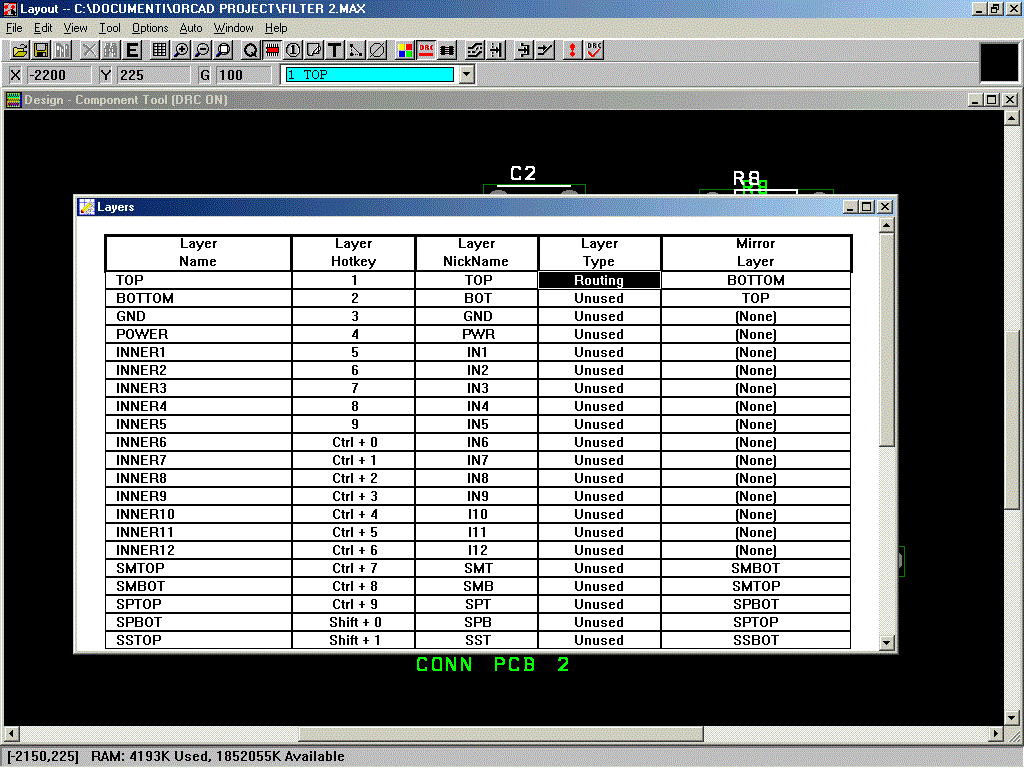Viewport: 1024px width, 768px height.
Task: Open the File menu
Action: [14, 28]
